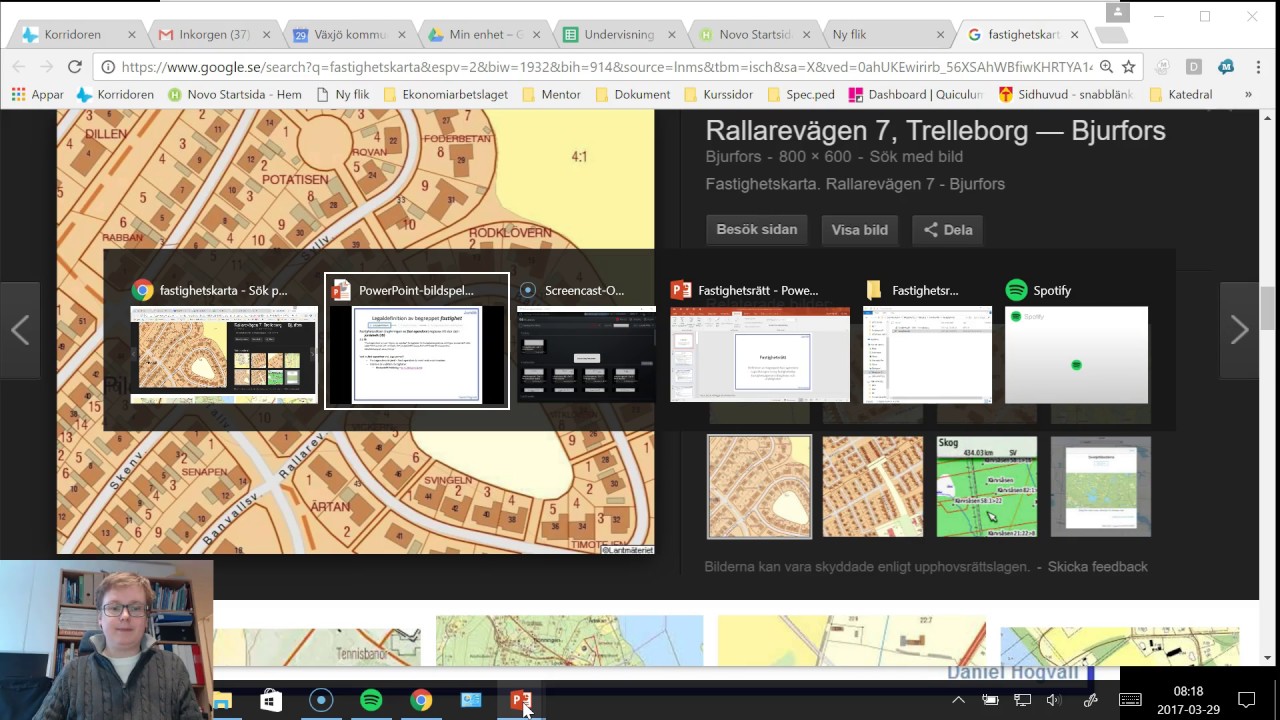Go to next image with right arrow
The height and width of the screenshot is (720, 1280).
tap(1239, 330)
